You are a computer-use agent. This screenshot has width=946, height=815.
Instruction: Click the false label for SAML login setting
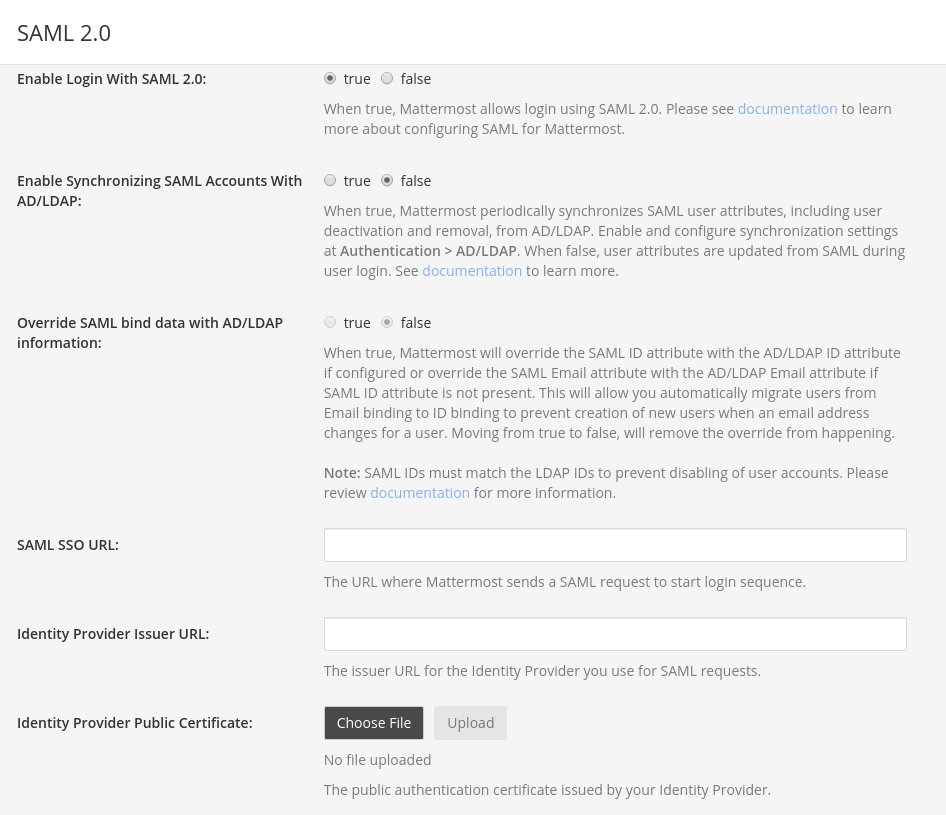[x=415, y=78]
